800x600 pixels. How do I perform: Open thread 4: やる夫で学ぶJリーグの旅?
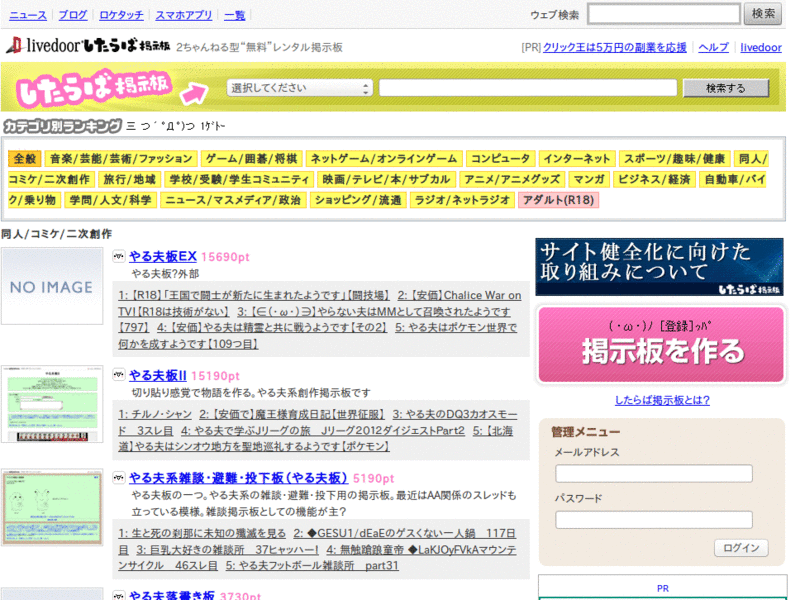point(323,431)
